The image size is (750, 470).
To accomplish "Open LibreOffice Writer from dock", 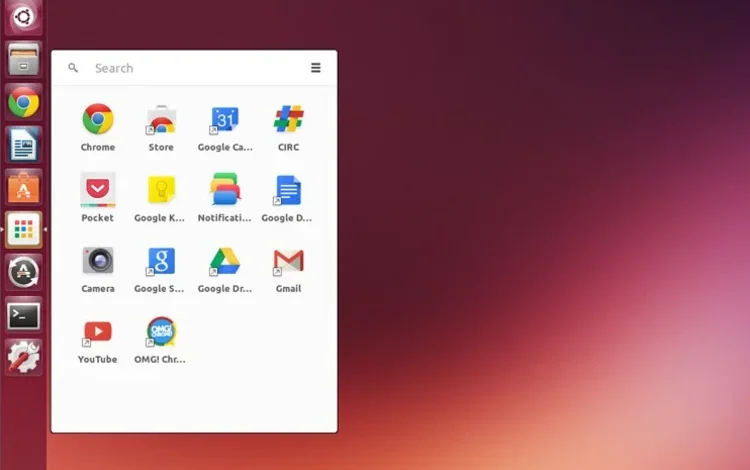I will click(x=23, y=144).
